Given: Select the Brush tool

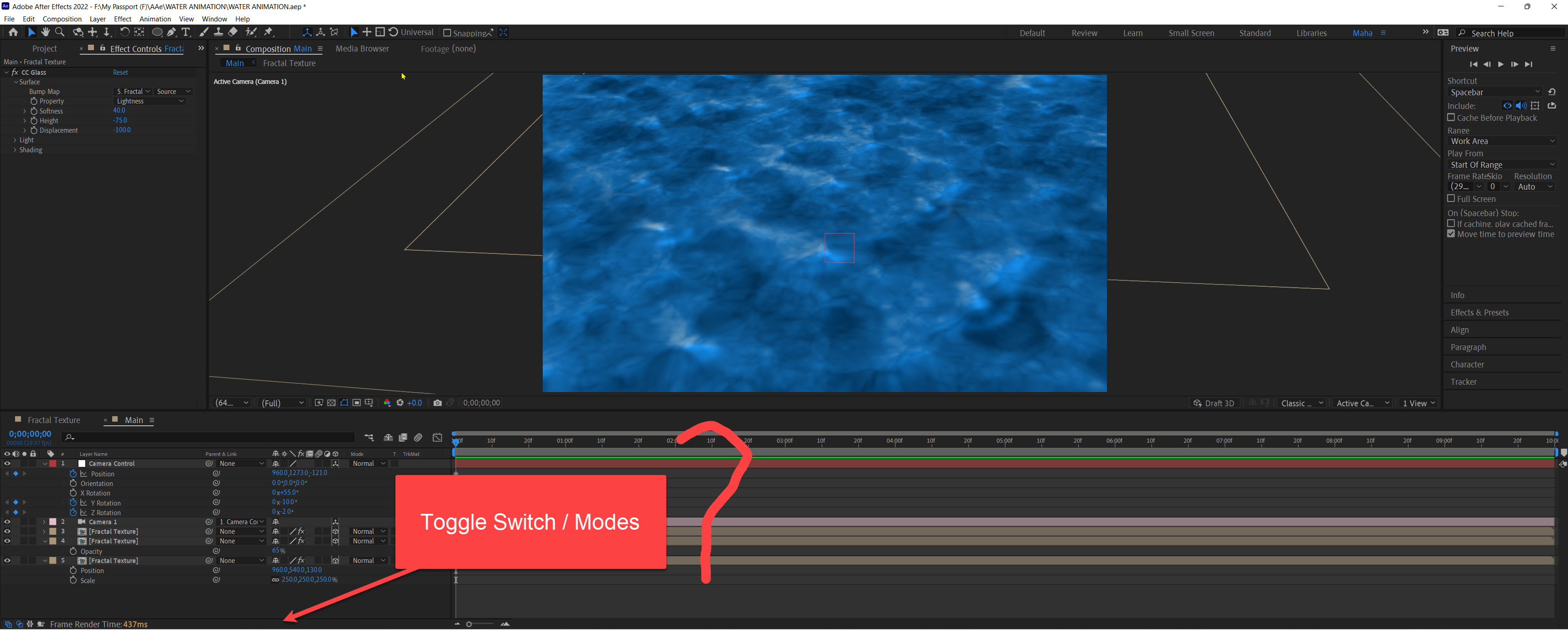Looking at the screenshot, I should [203, 32].
